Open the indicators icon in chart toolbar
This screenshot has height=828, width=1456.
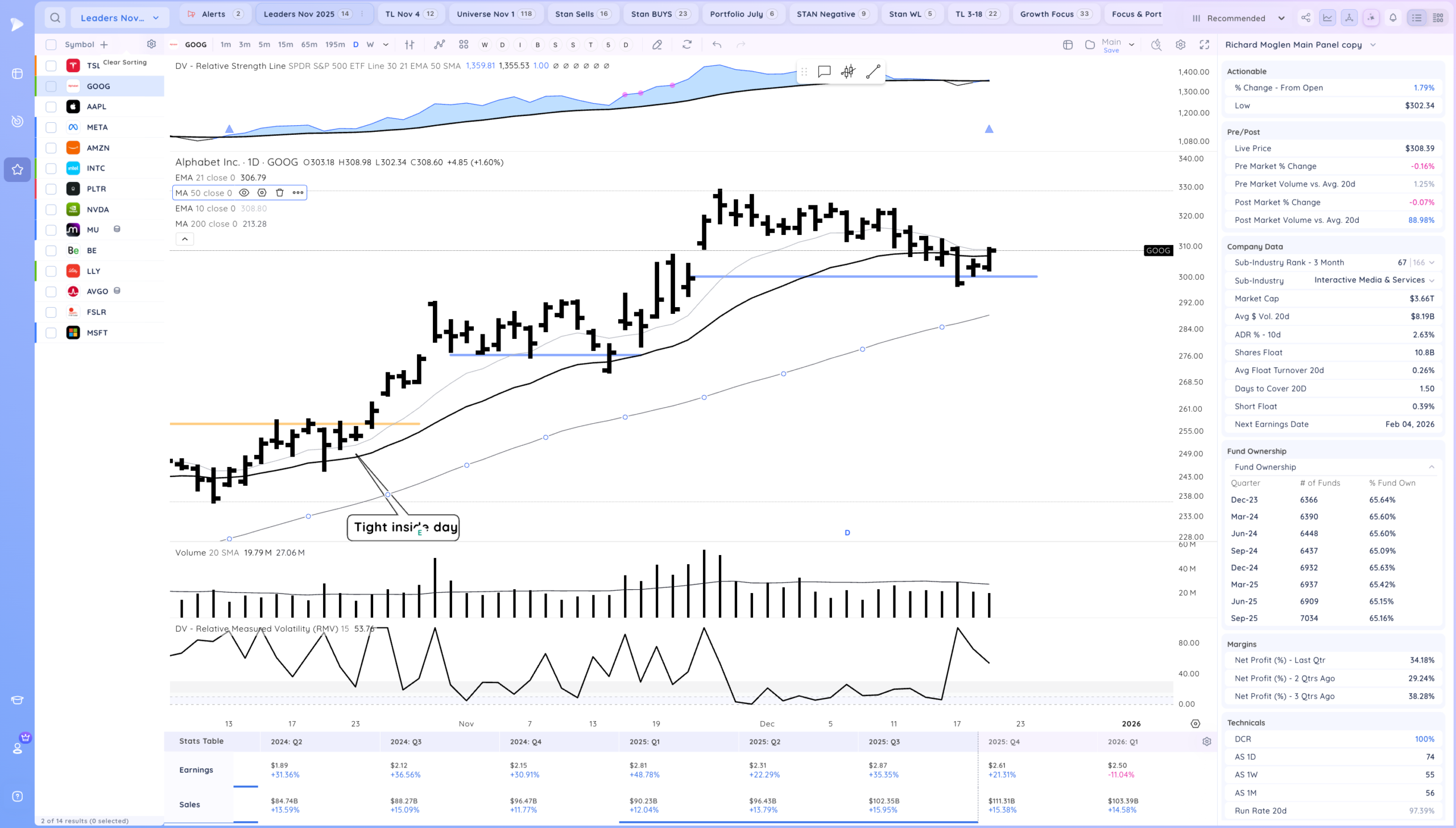coord(439,44)
